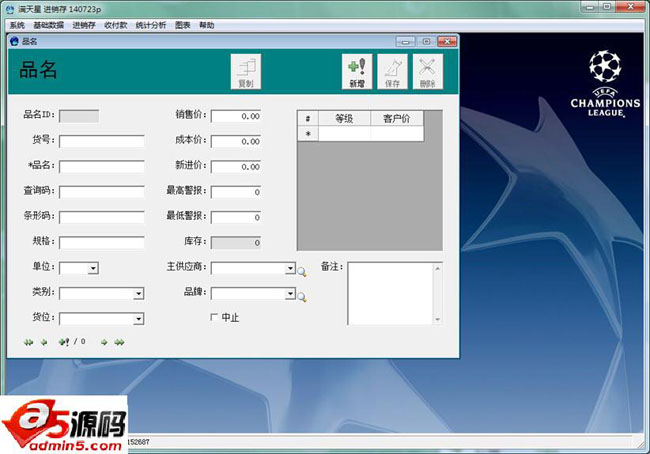The height and width of the screenshot is (454, 650).
Task: Open the 单位 dropdown
Action: (93, 268)
